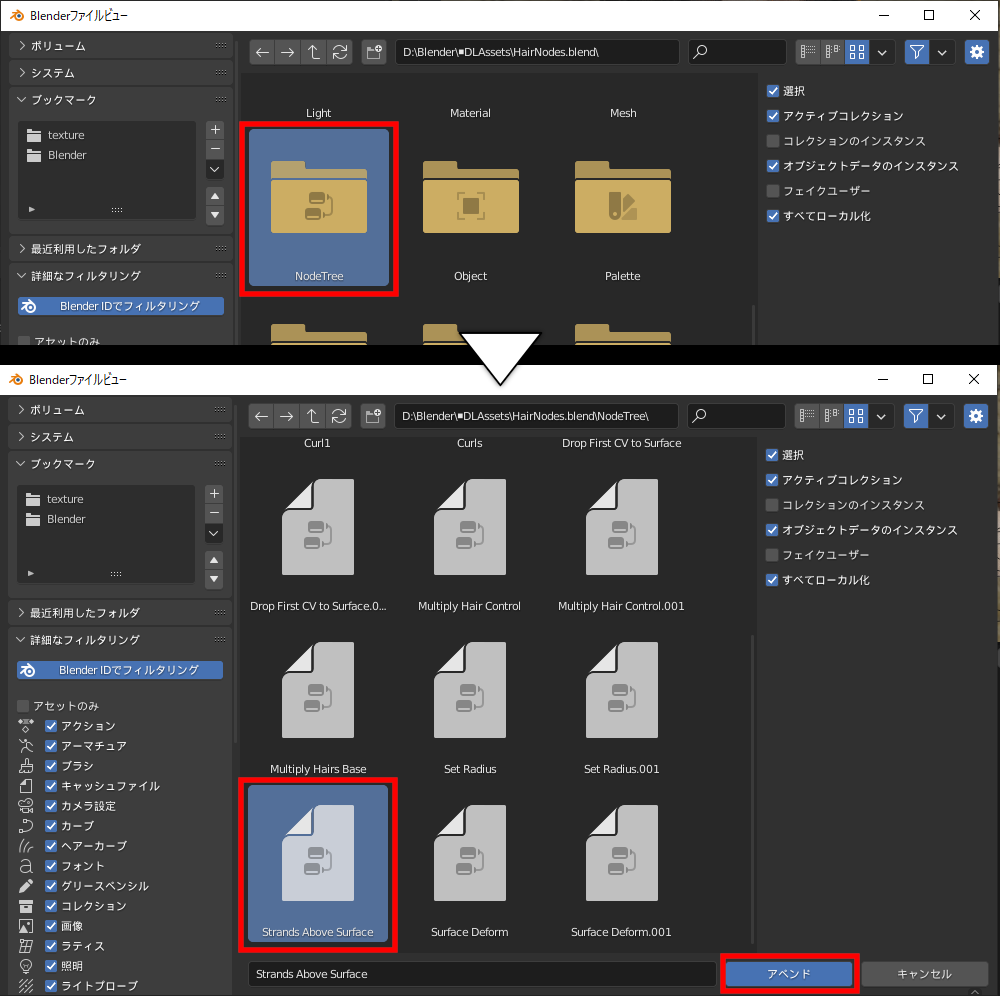Refresh the file list

[x=340, y=52]
